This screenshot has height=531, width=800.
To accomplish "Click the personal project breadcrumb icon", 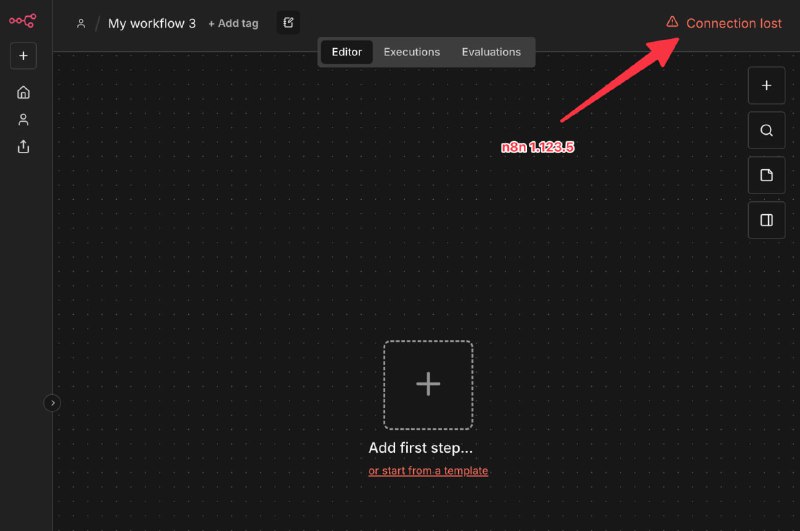I will coord(81,23).
